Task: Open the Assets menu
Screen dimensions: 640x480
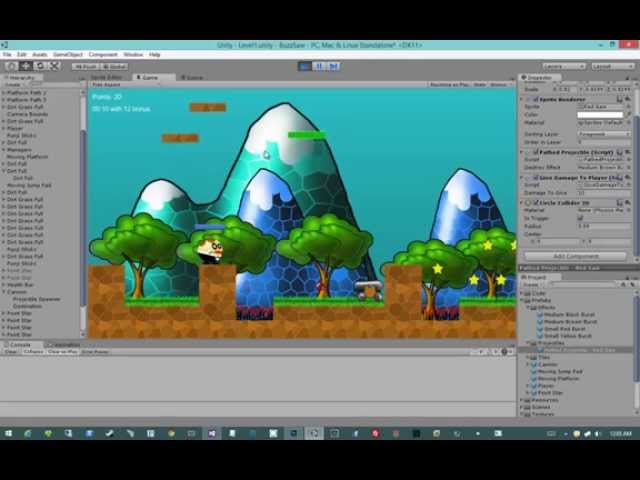Action: click(40, 54)
